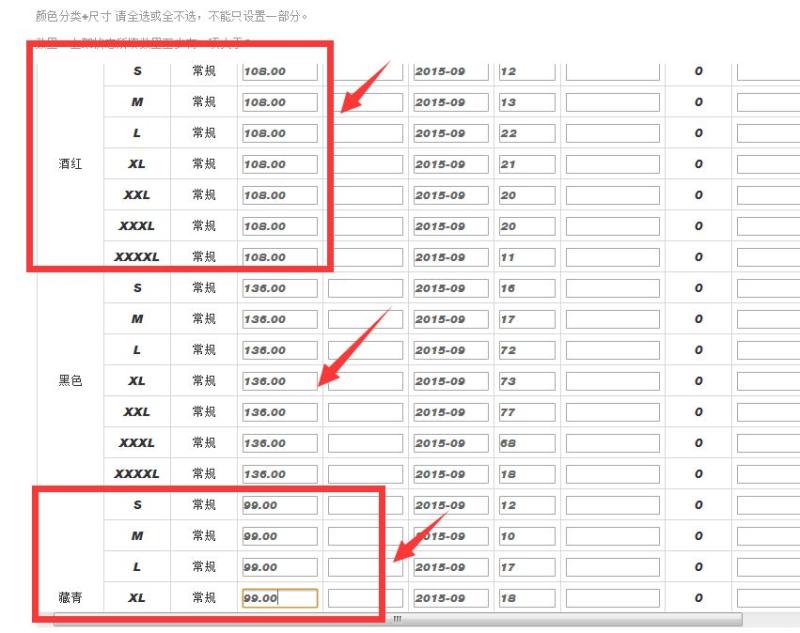Click the empty input after 酒红 M quantity
The height and width of the screenshot is (633, 800).
(x=610, y=102)
